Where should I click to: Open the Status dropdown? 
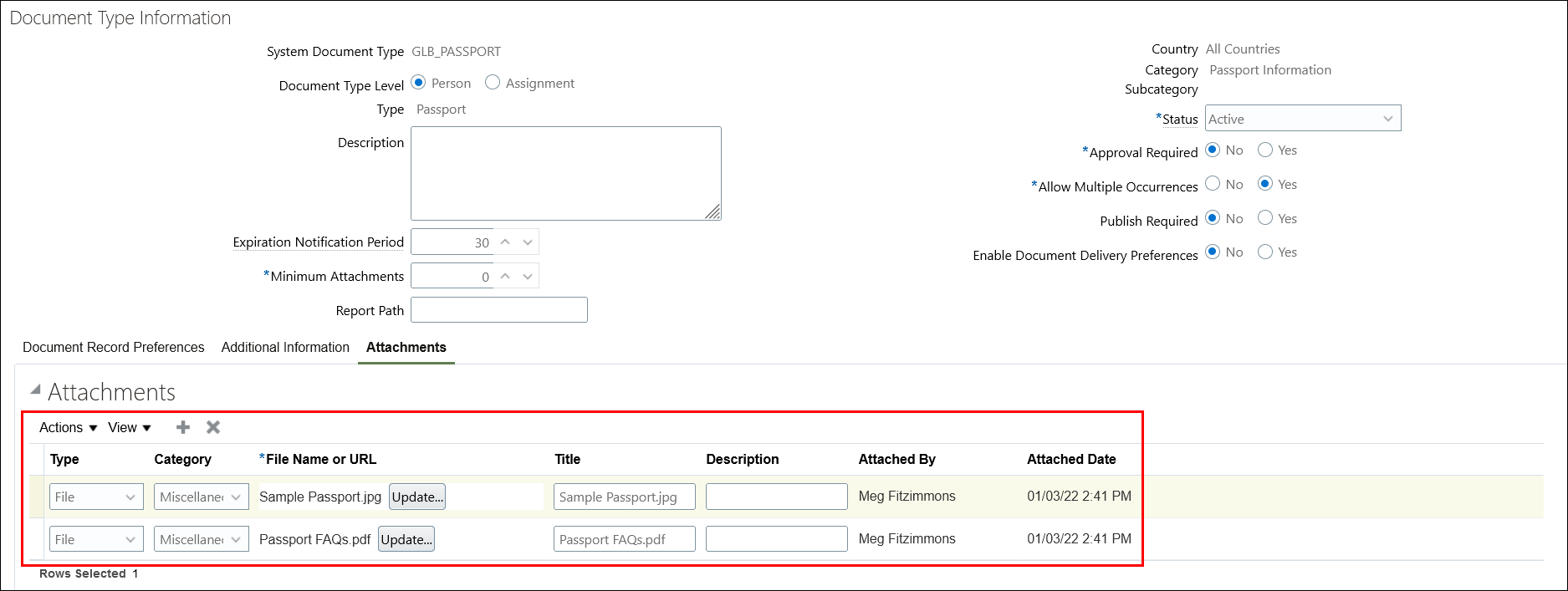tap(1302, 119)
